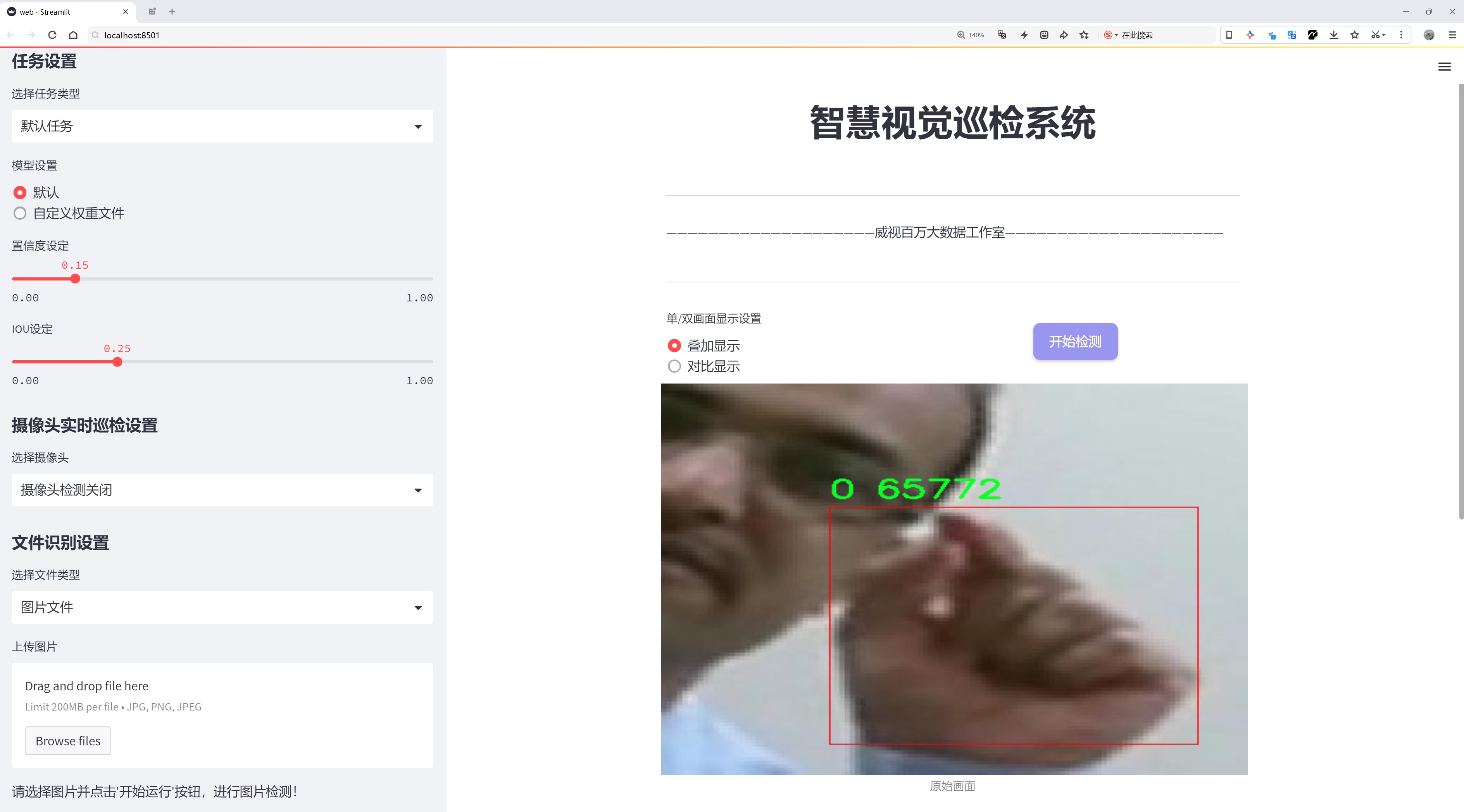Go back to the previous page
Image resolution: width=1464 pixels, height=812 pixels.
click(11, 35)
